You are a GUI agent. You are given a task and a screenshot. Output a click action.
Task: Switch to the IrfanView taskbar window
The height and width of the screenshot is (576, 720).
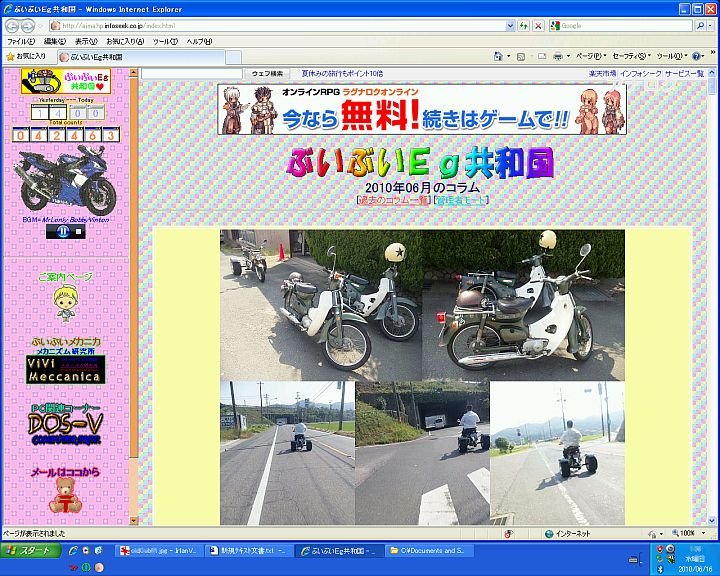pyautogui.click(x=159, y=550)
